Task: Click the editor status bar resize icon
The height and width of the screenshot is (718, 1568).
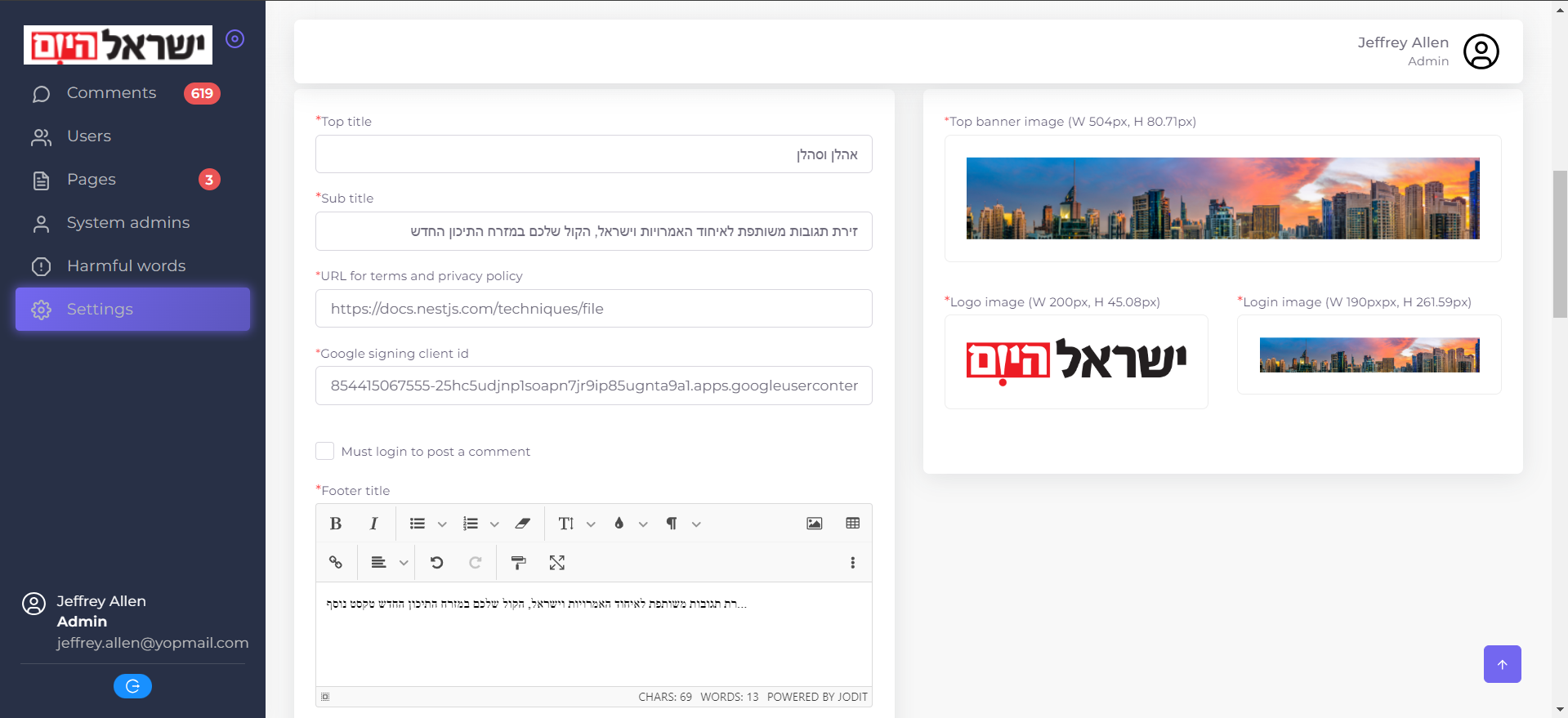Action: pyautogui.click(x=325, y=697)
